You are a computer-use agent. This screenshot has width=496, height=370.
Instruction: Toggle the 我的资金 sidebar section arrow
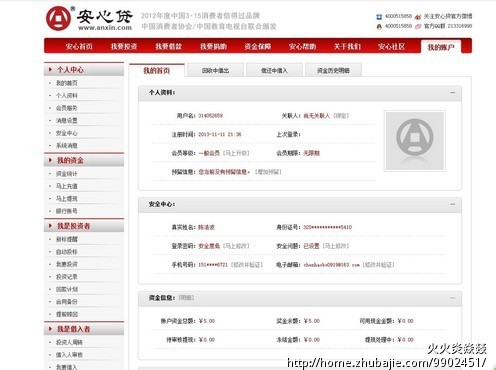[x=50, y=160]
